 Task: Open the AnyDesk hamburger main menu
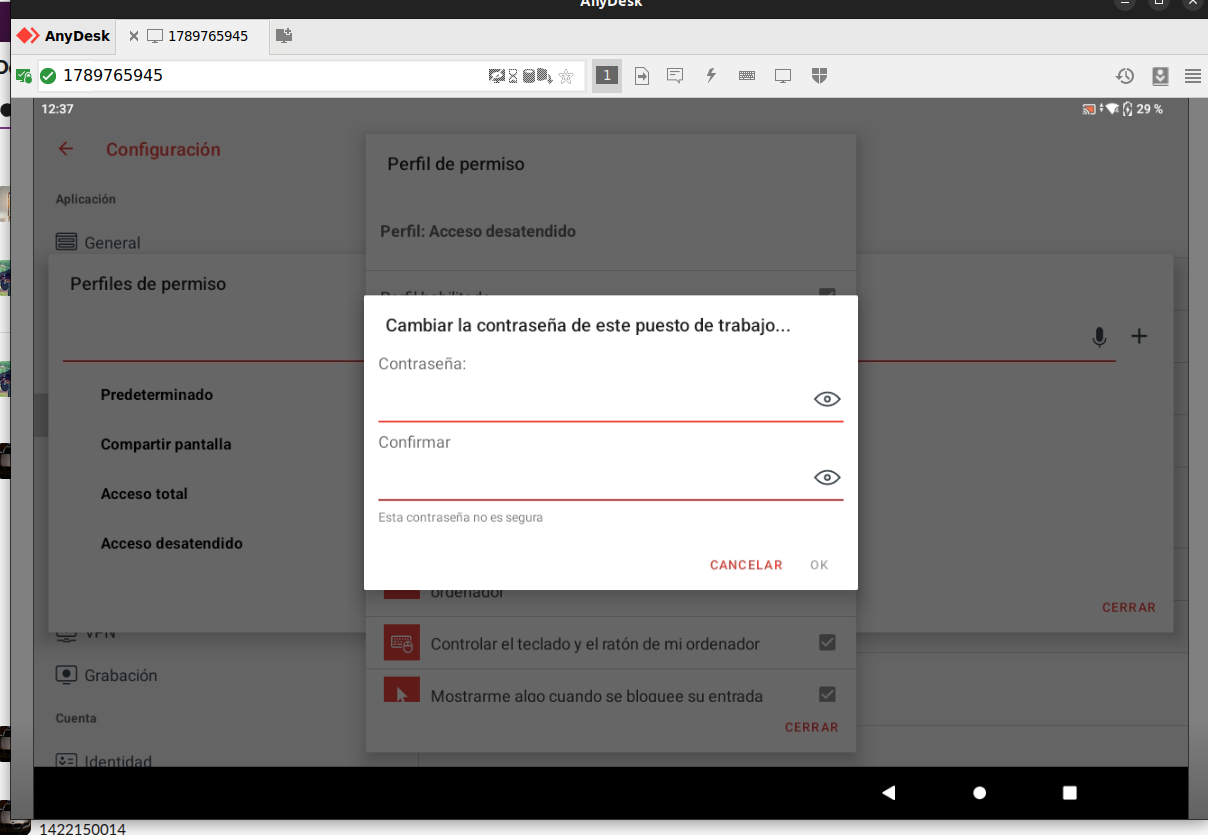click(1192, 76)
